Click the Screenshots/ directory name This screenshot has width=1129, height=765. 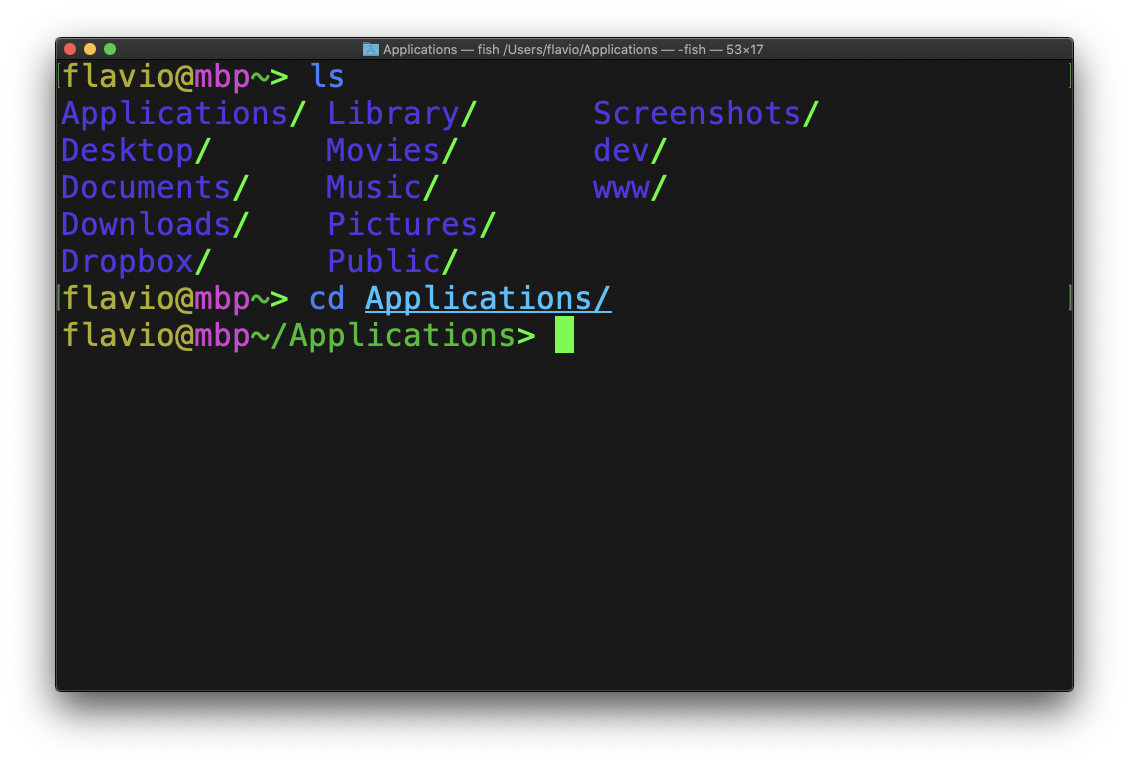point(705,114)
